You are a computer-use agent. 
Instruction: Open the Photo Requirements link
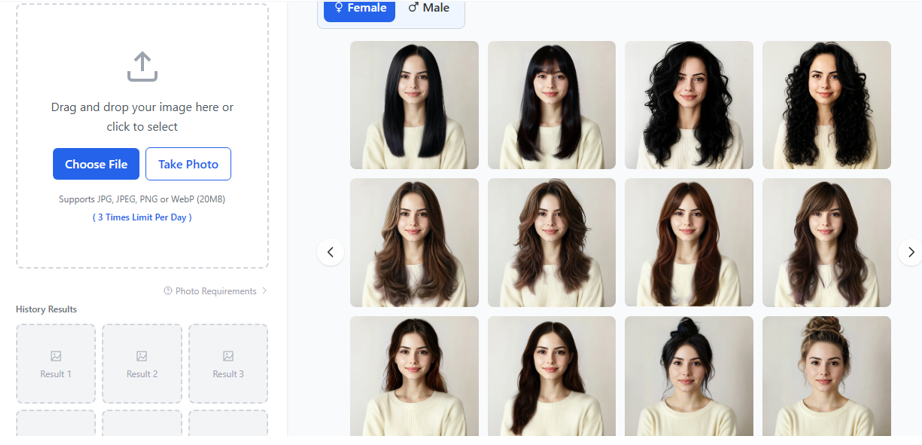[216, 291]
